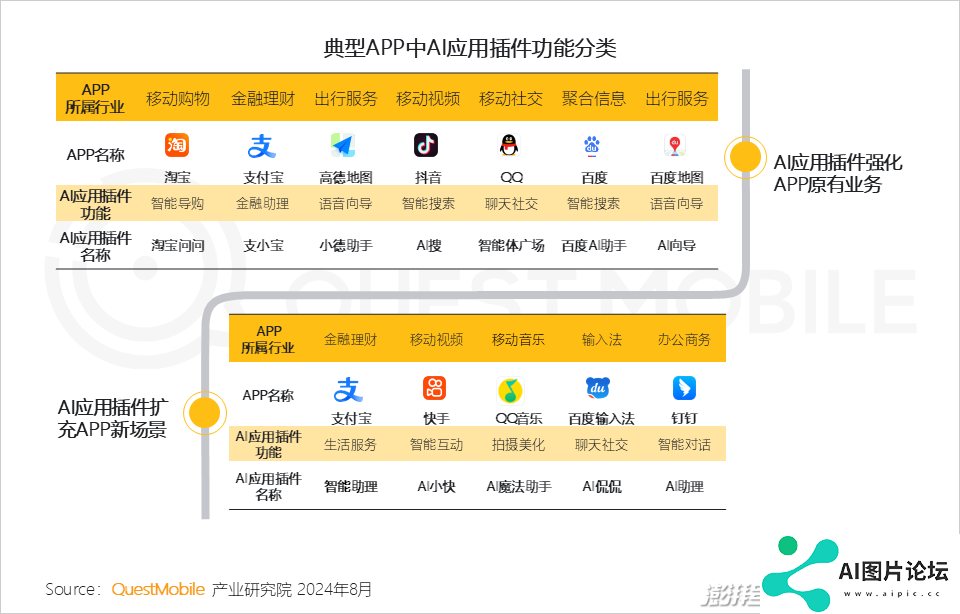Screen dimensions: 960x614
Task: Click the QQ音乐 music note icon
Action: (511, 390)
